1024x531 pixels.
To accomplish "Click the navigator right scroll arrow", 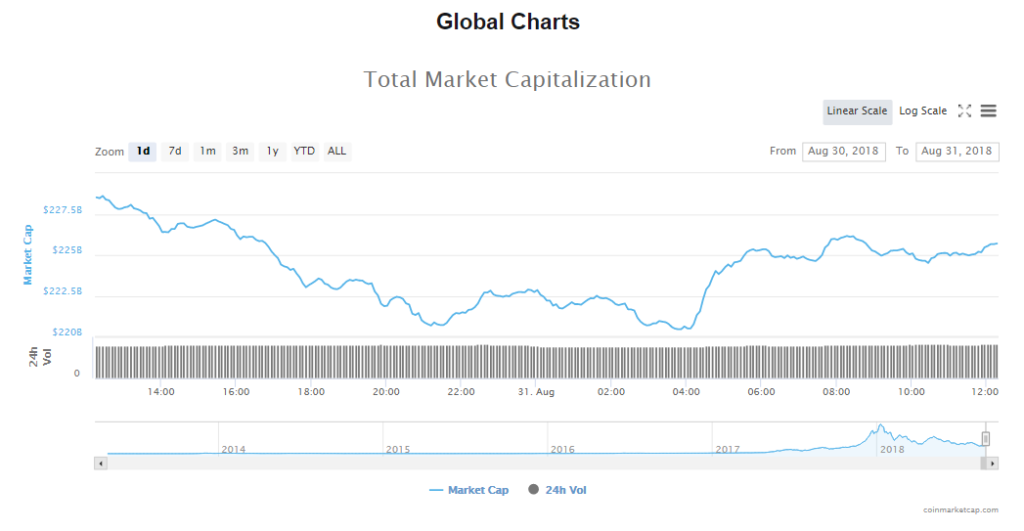I will pyautogui.click(x=992, y=463).
